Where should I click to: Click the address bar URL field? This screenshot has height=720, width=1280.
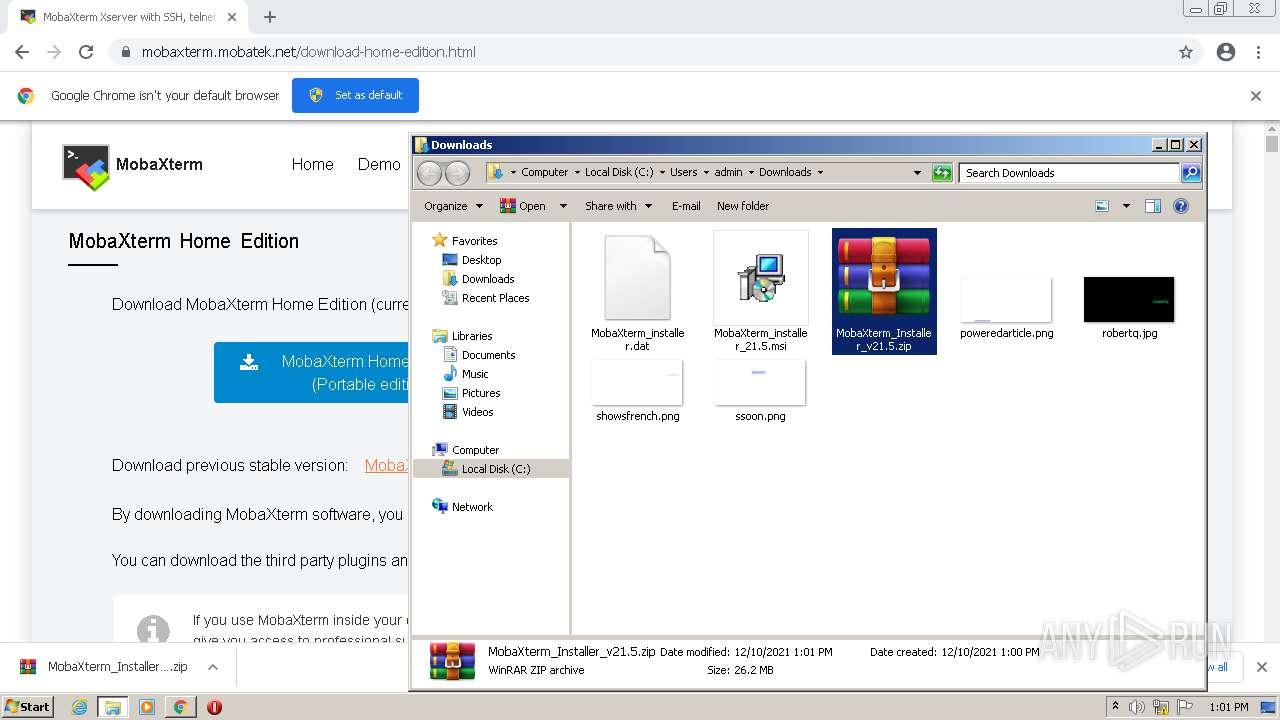pyautogui.click(x=640, y=52)
